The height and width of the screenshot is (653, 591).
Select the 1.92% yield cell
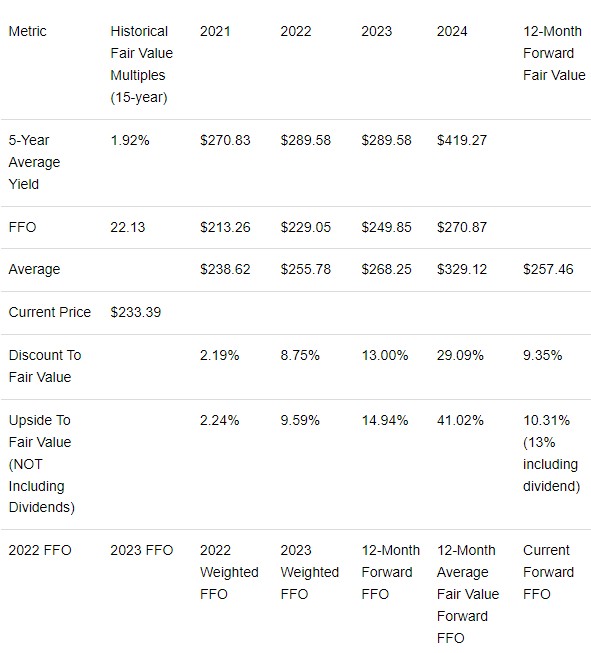pos(130,140)
